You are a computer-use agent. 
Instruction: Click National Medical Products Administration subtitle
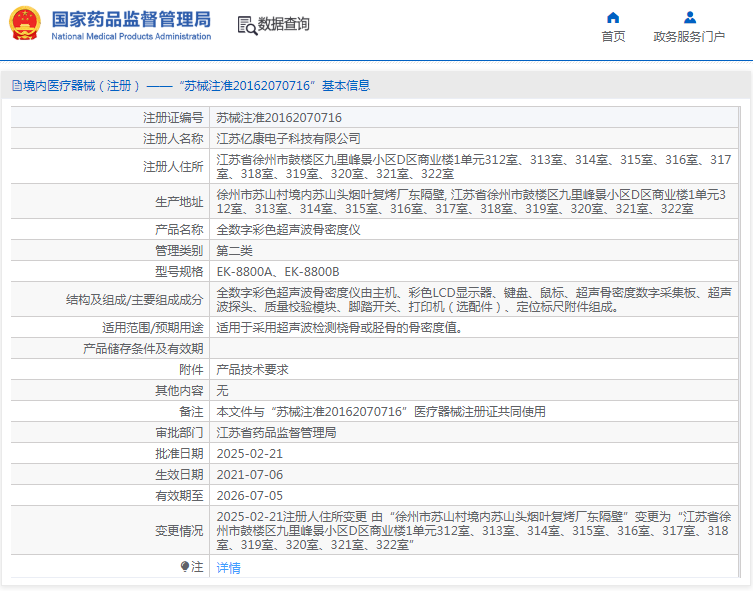(x=131, y=36)
